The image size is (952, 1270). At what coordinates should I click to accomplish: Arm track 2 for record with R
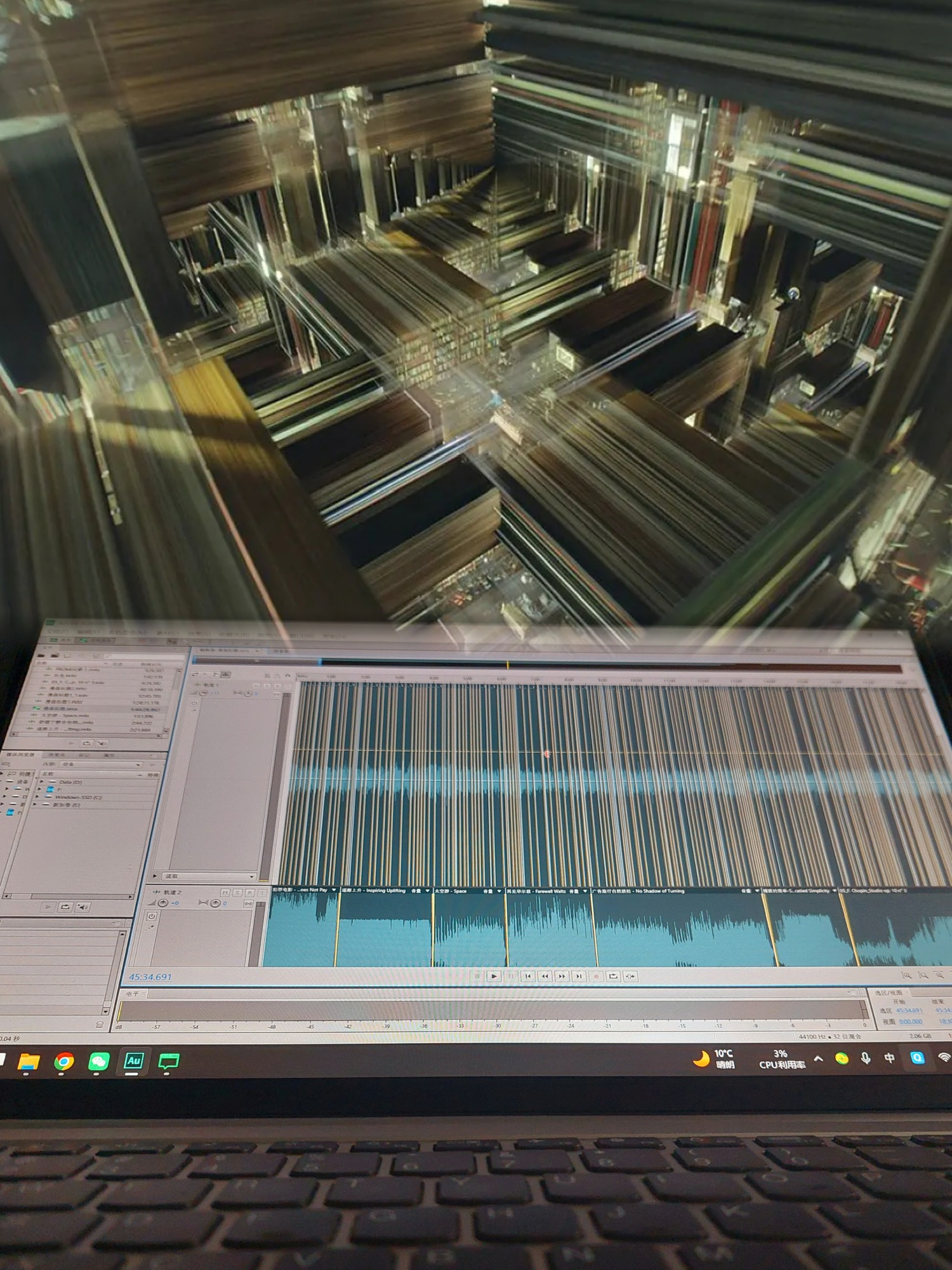(249, 892)
